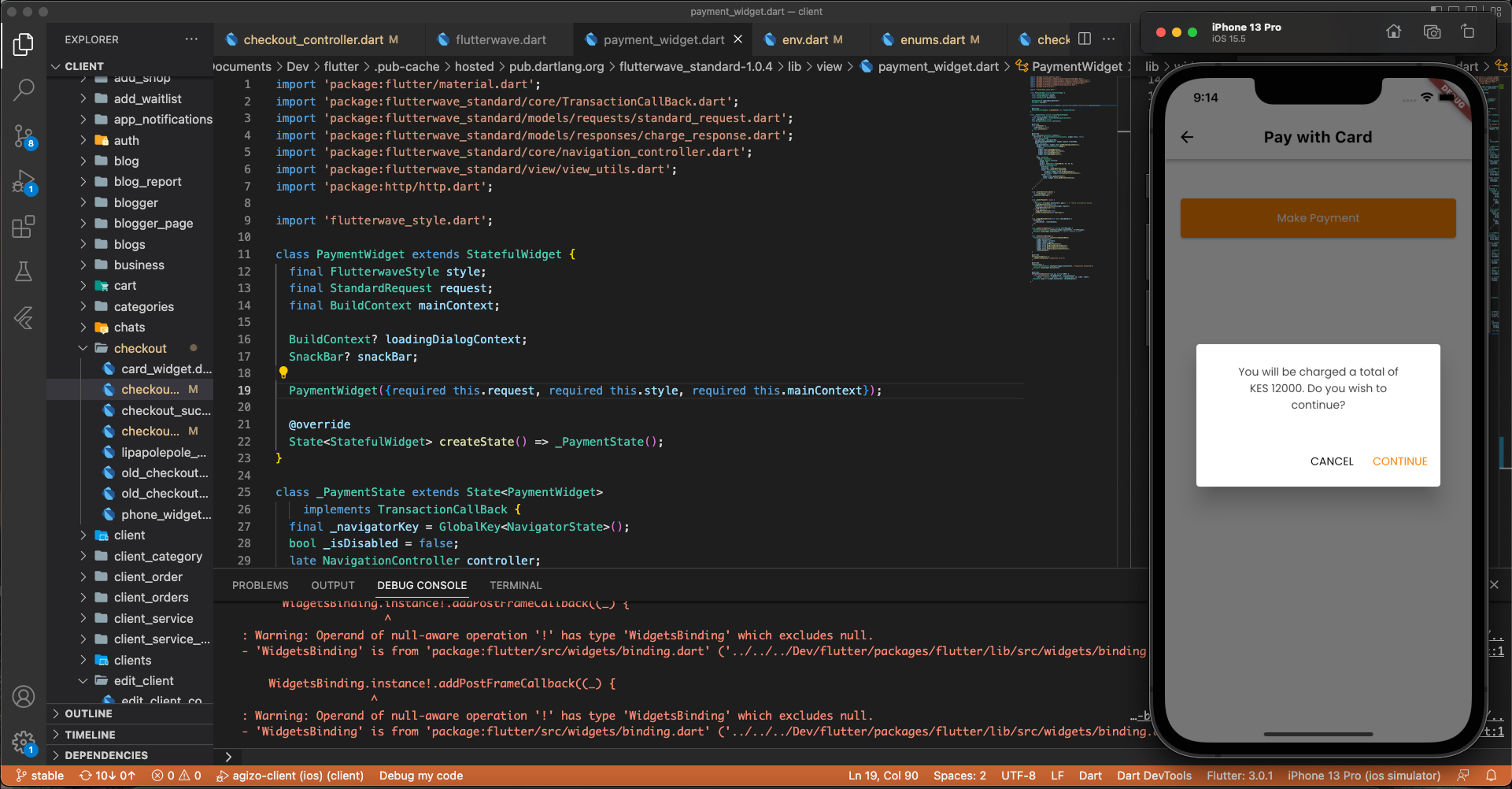Open the Run and Debug panel
This screenshot has width=1512, height=789.
click(24, 181)
